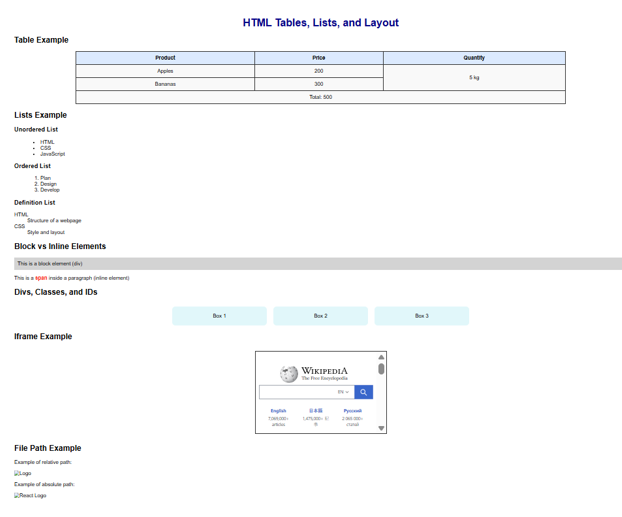Click the iframe scrollbar up arrow
The height and width of the screenshot is (517, 622).
(381, 357)
